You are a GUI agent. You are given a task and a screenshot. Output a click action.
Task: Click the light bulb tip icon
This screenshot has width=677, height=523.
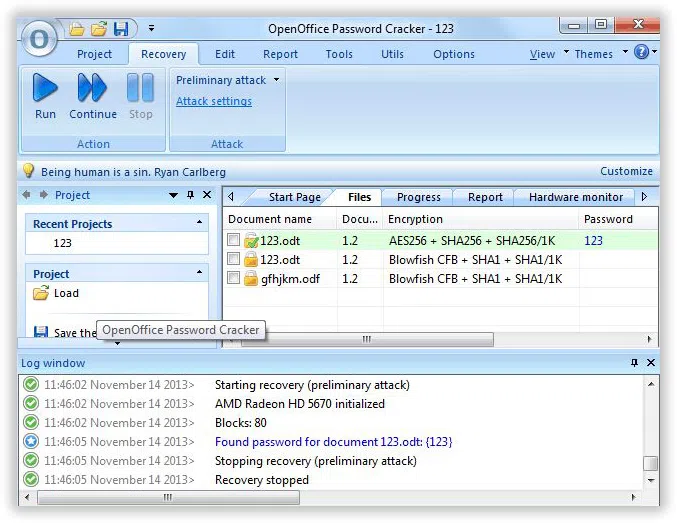pyautogui.click(x=28, y=171)
